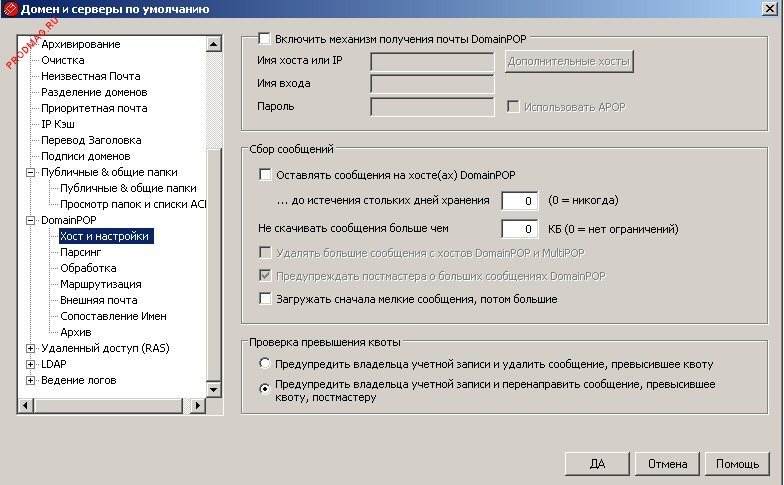The image size is (784, 485).
Task: Expand the 'Ведение логов' tree node
Action: point(30,380)
